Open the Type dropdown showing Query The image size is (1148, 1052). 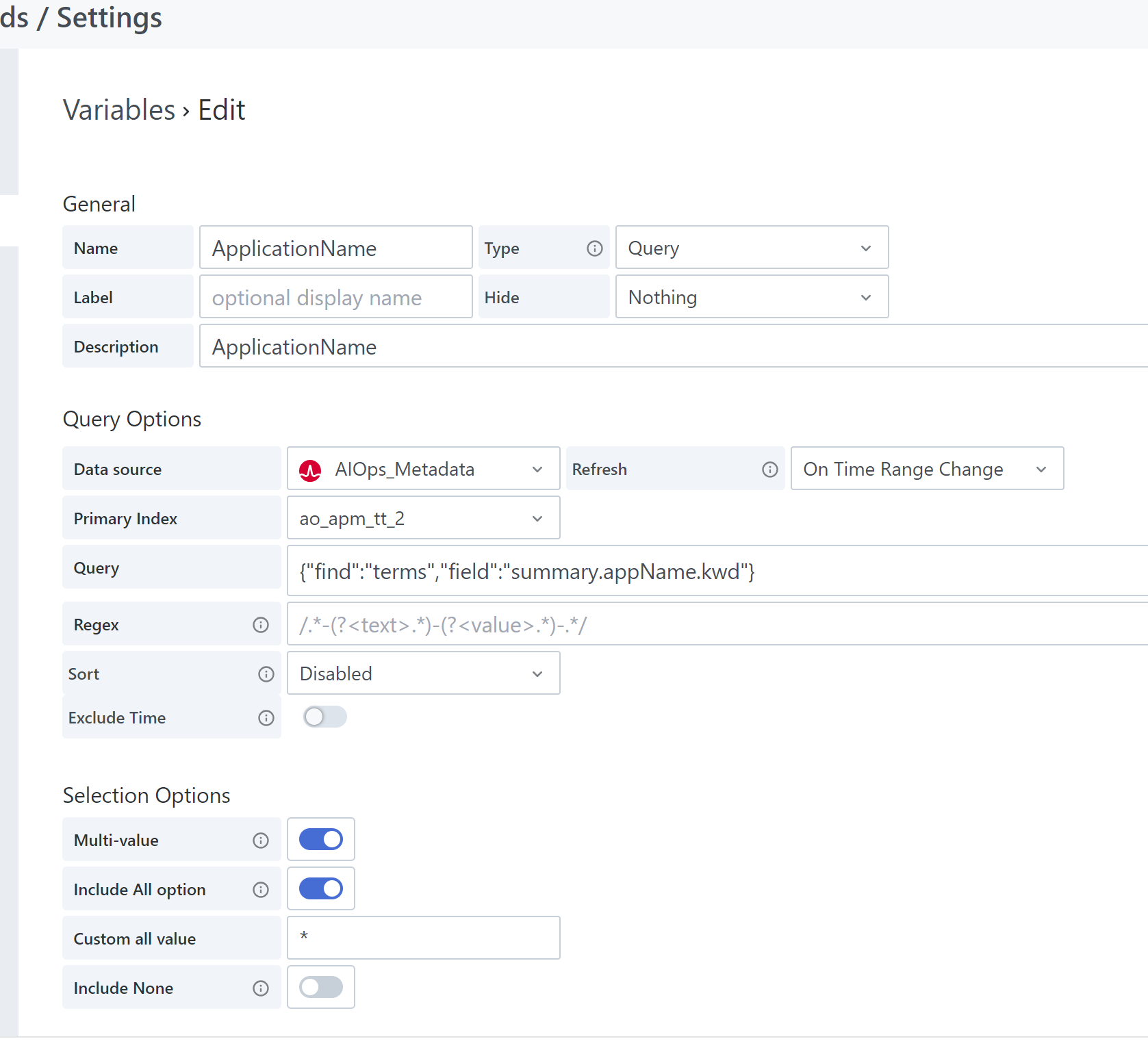(751, 248)
